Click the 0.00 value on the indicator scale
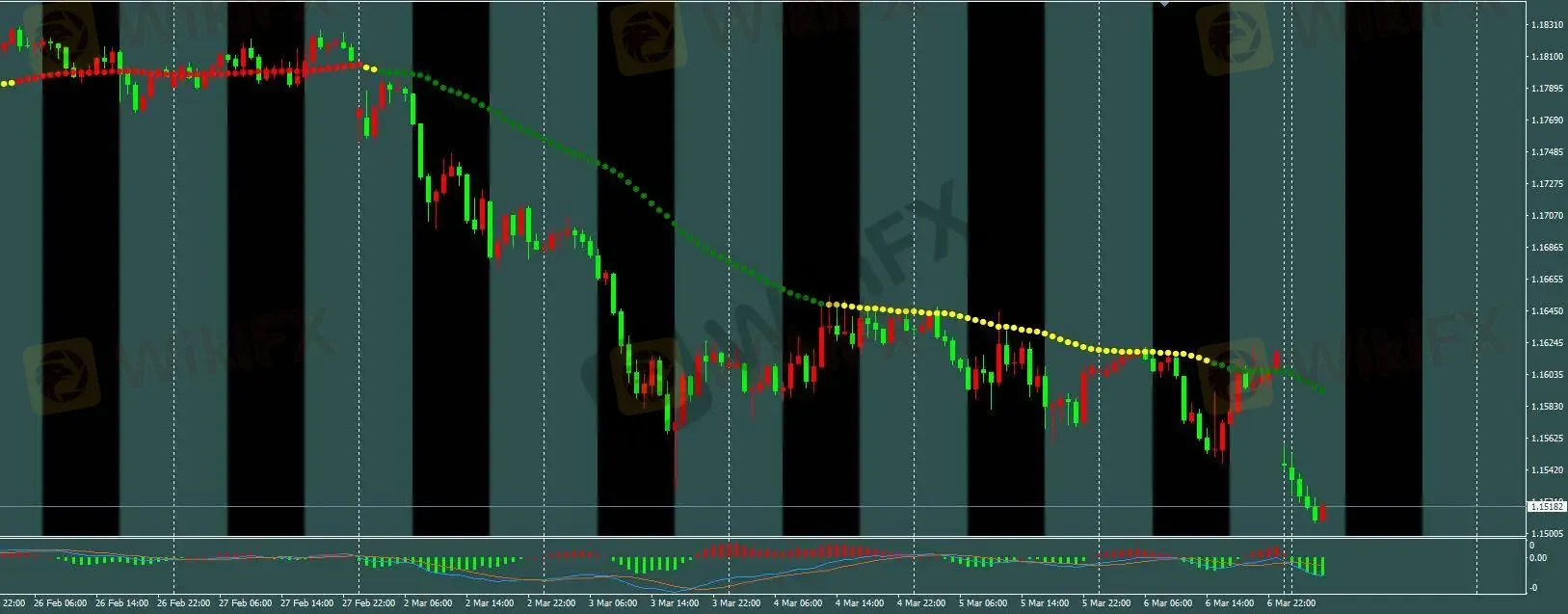Viewport: 1568px width, 614px height. coord(1539,558)
